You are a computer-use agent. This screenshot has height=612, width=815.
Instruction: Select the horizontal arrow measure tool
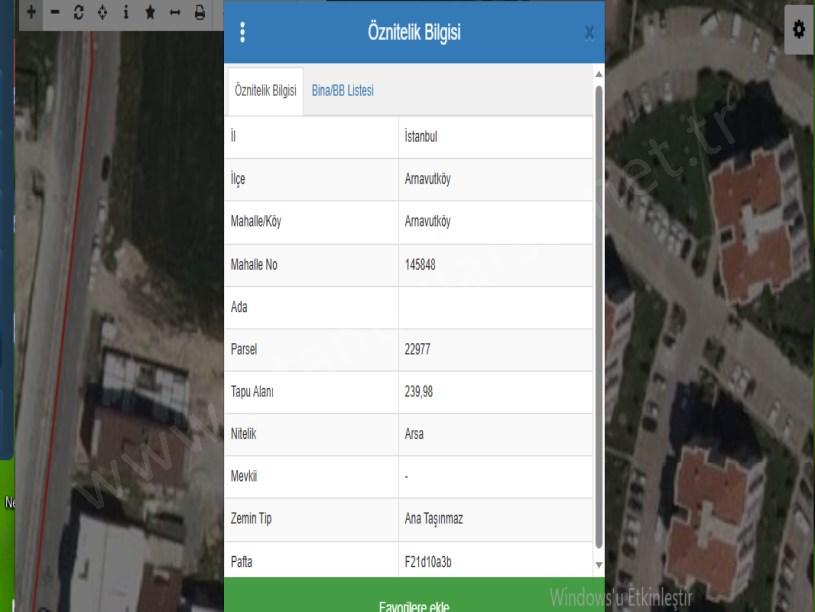click(174, 13)
